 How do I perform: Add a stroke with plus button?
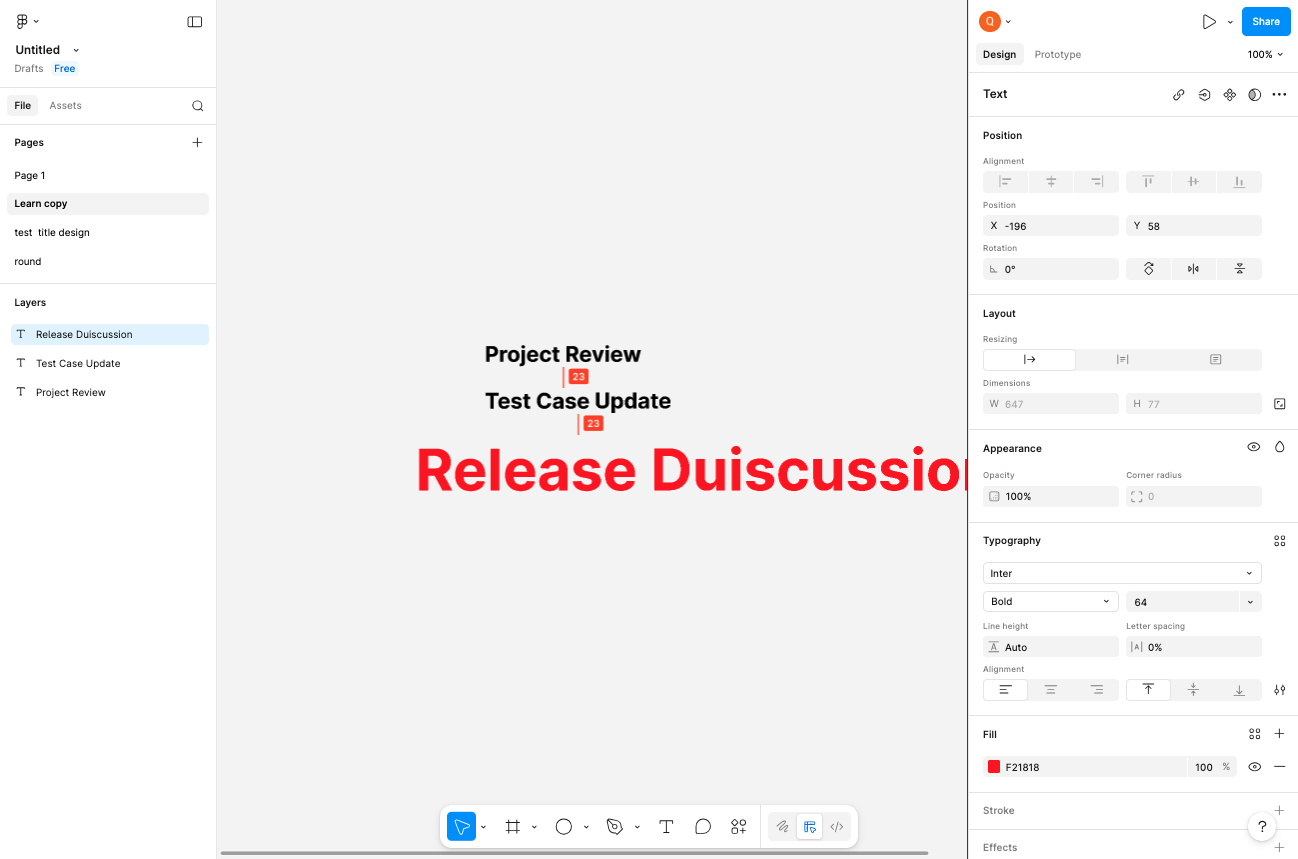tap(1279, 811)
